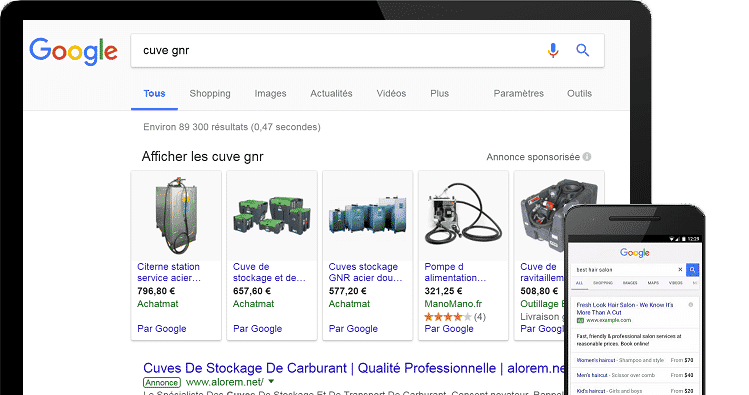Click the Google logo on the desktop page
The height and width of the screenshot is (395, 749).
[74, 51]
